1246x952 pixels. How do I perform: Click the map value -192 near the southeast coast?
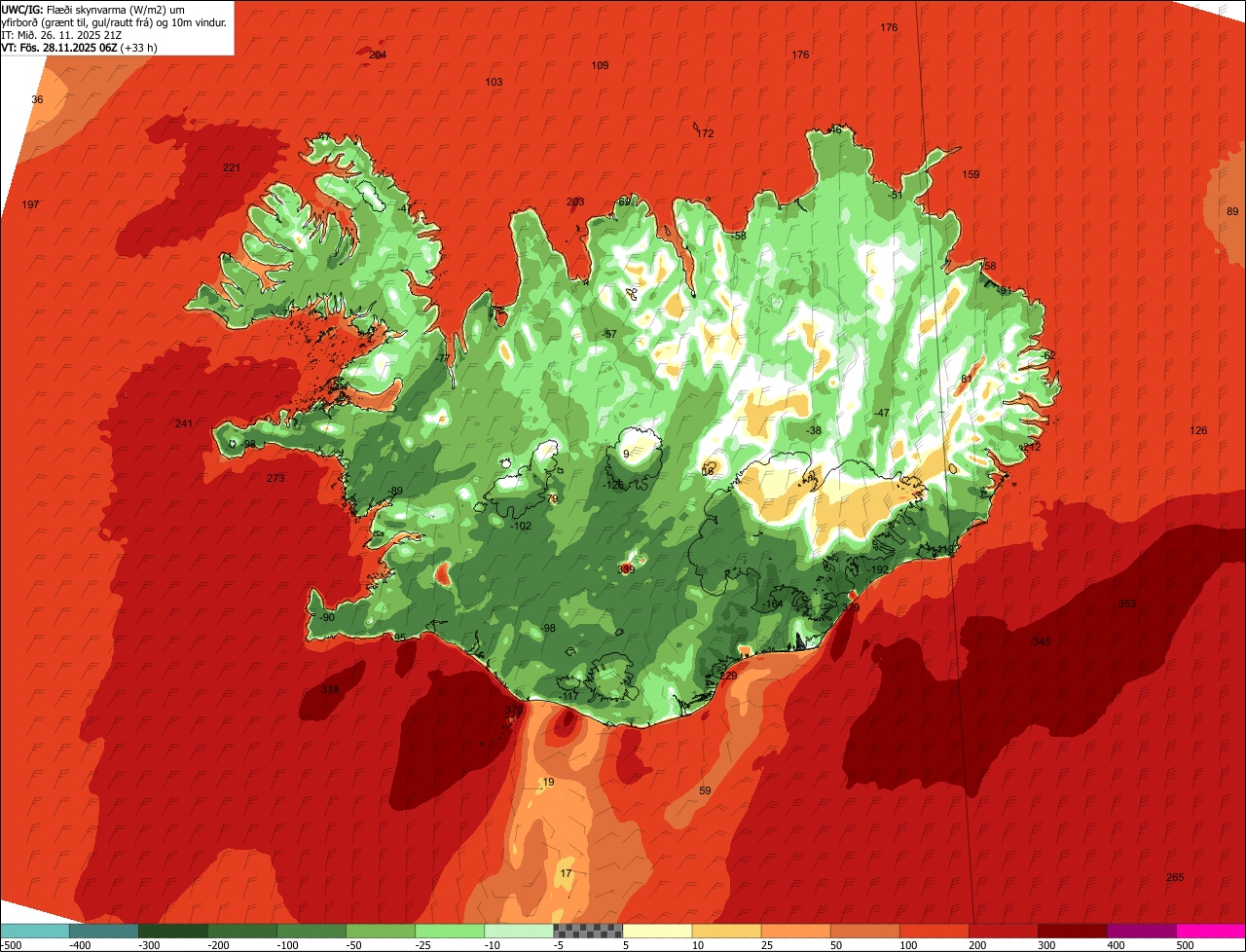tap(878, 569)
